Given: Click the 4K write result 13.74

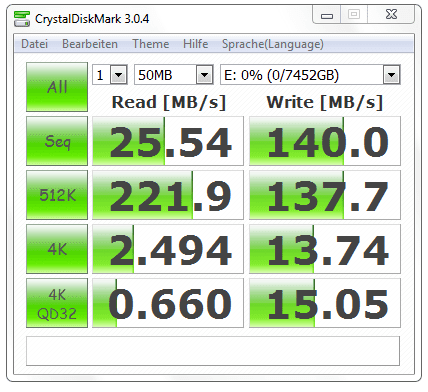Looking at the screenshot, I should 325,249.
